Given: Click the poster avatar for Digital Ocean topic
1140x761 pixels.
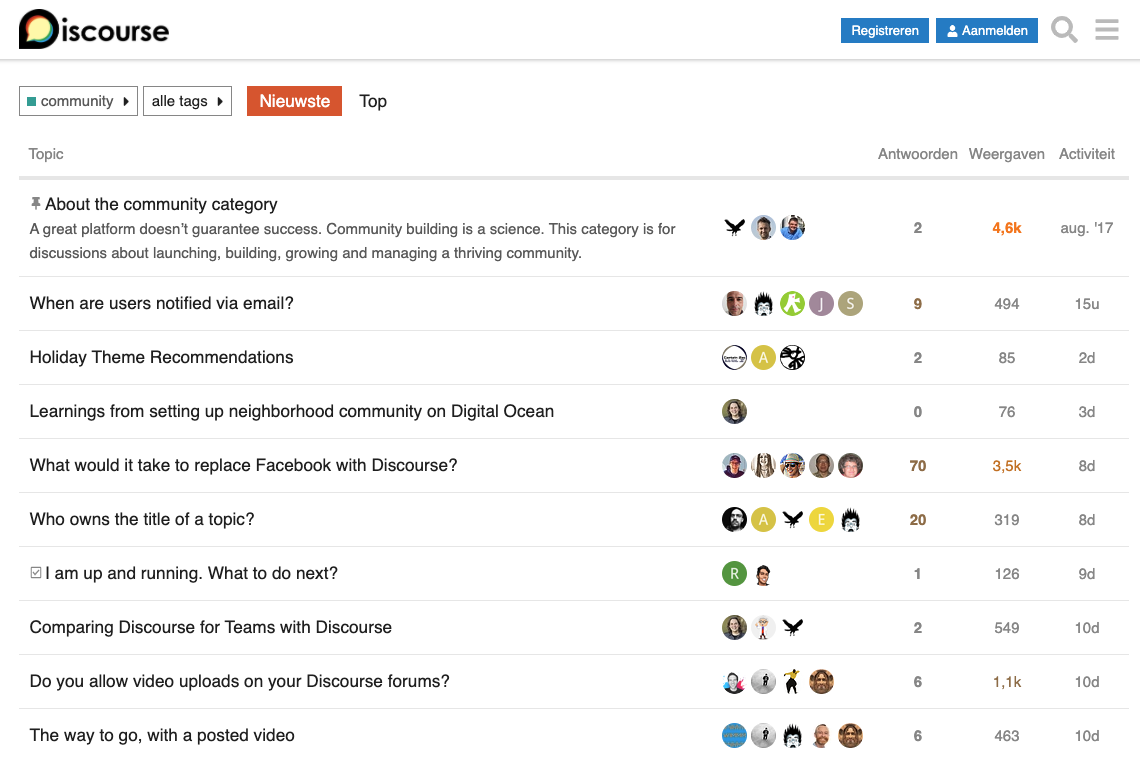Looking at the screenshot, I should click(734, 411).
